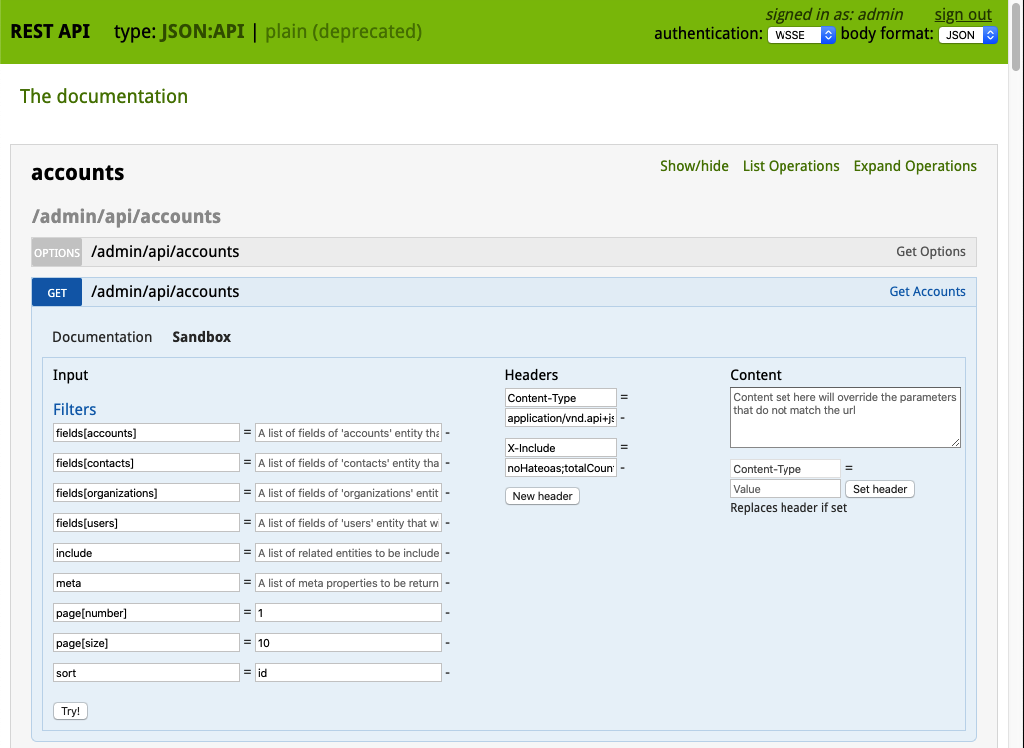Click List Operations link
The width and height of the screenshot is (1024, 748).
[790, 166]
